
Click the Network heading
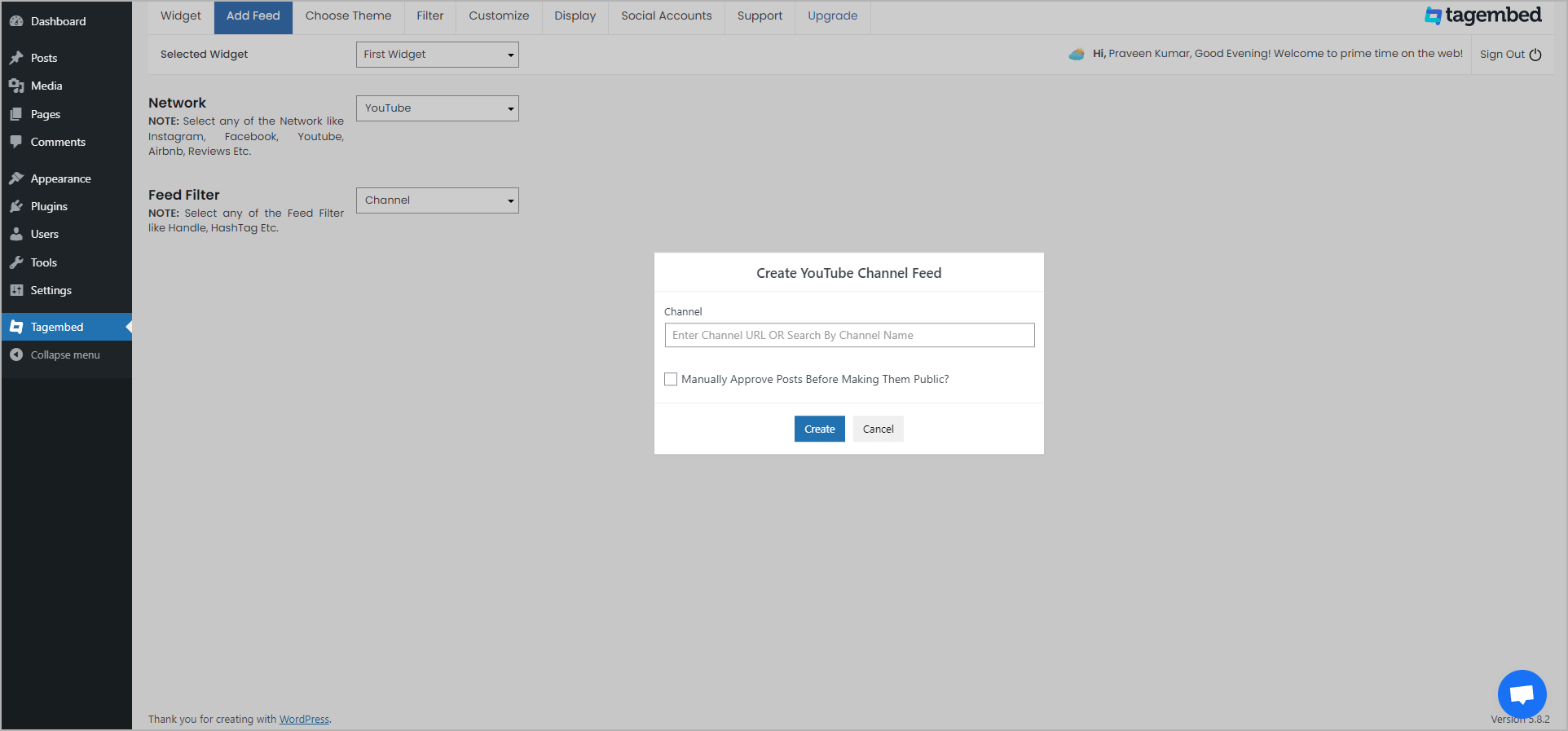[x=177, y=103]
